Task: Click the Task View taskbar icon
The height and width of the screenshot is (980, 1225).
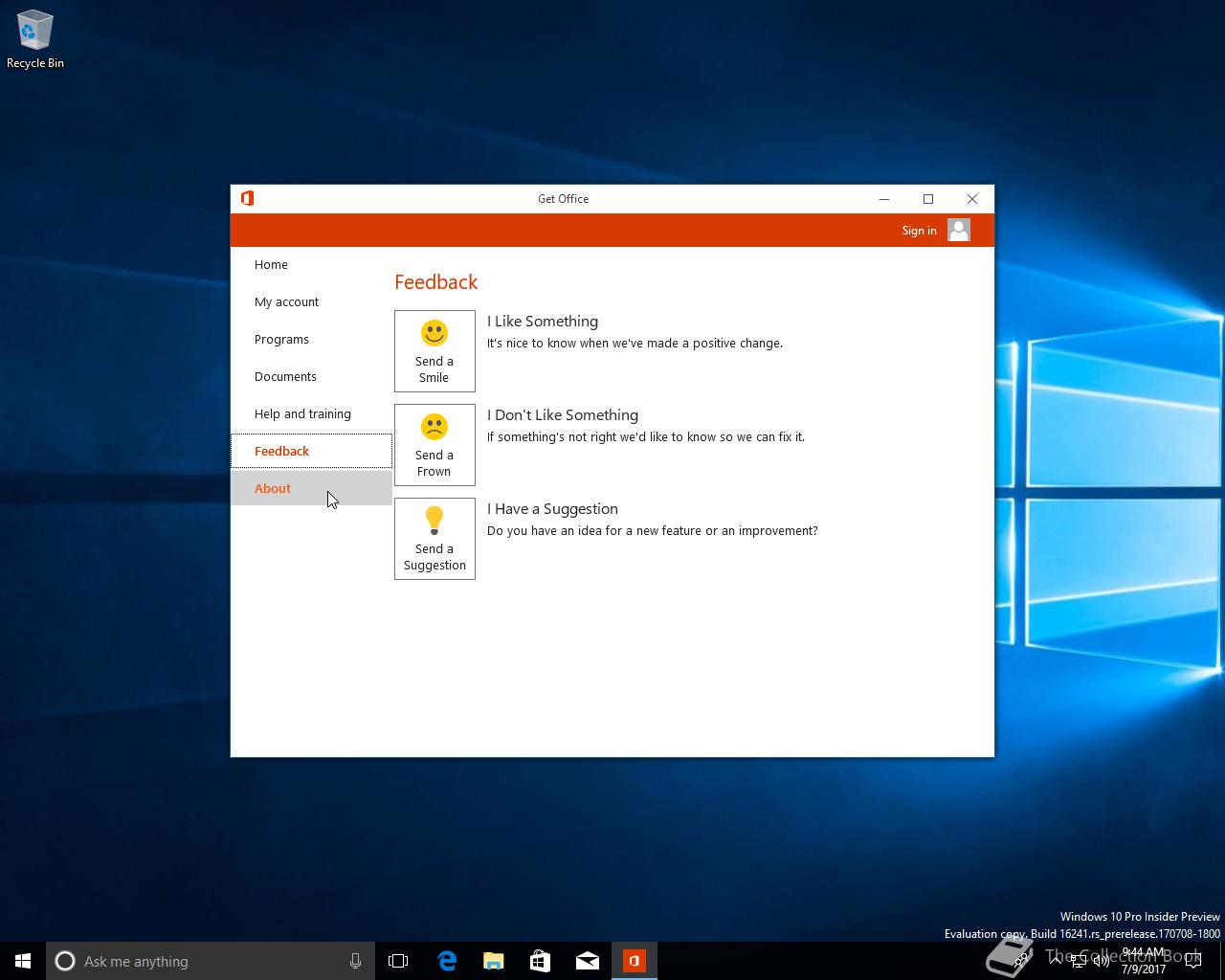Action: pyautogui.click(x=398, y=961)
